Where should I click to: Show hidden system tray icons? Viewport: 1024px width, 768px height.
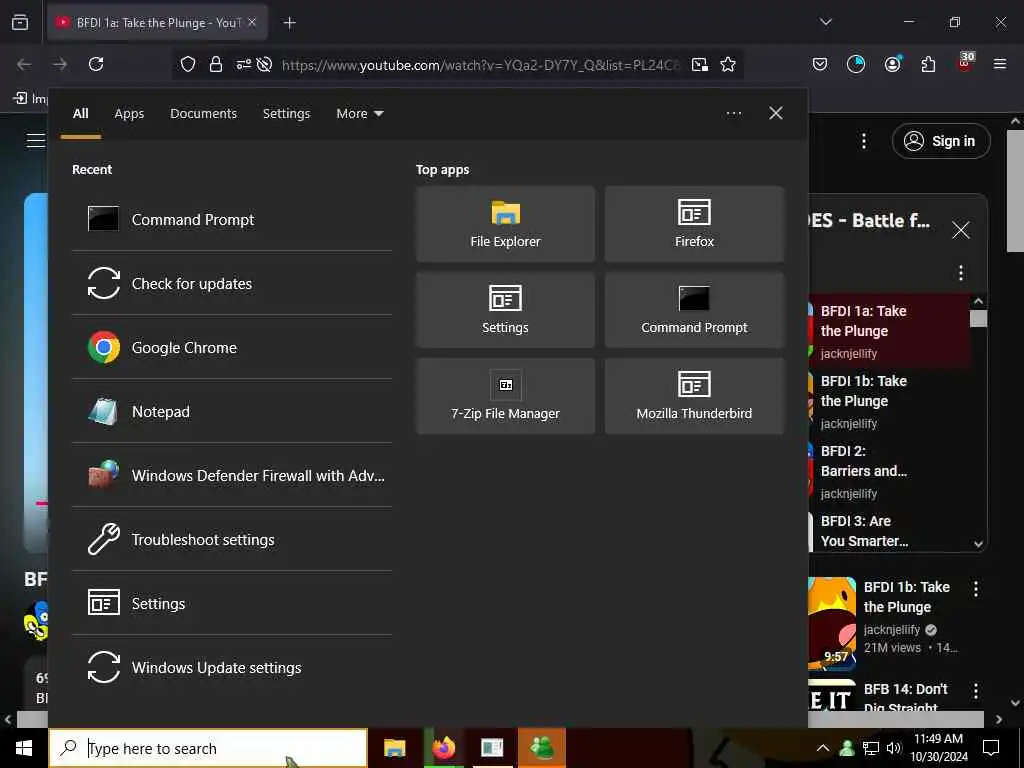823,748
